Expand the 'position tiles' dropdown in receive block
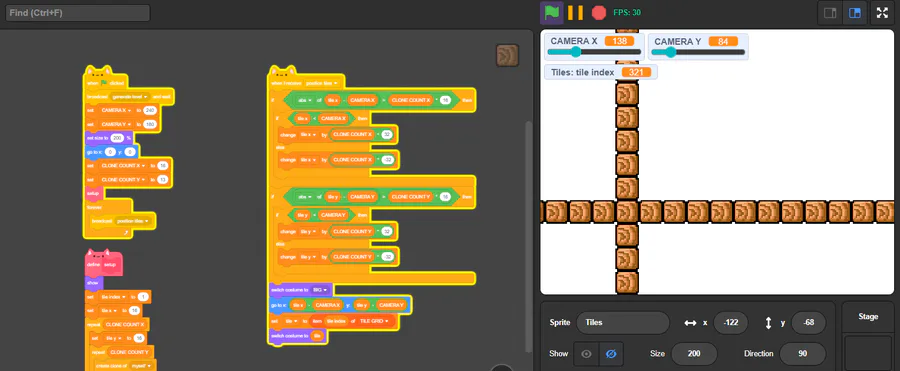The image size is (900, 371). click(324, 83)
